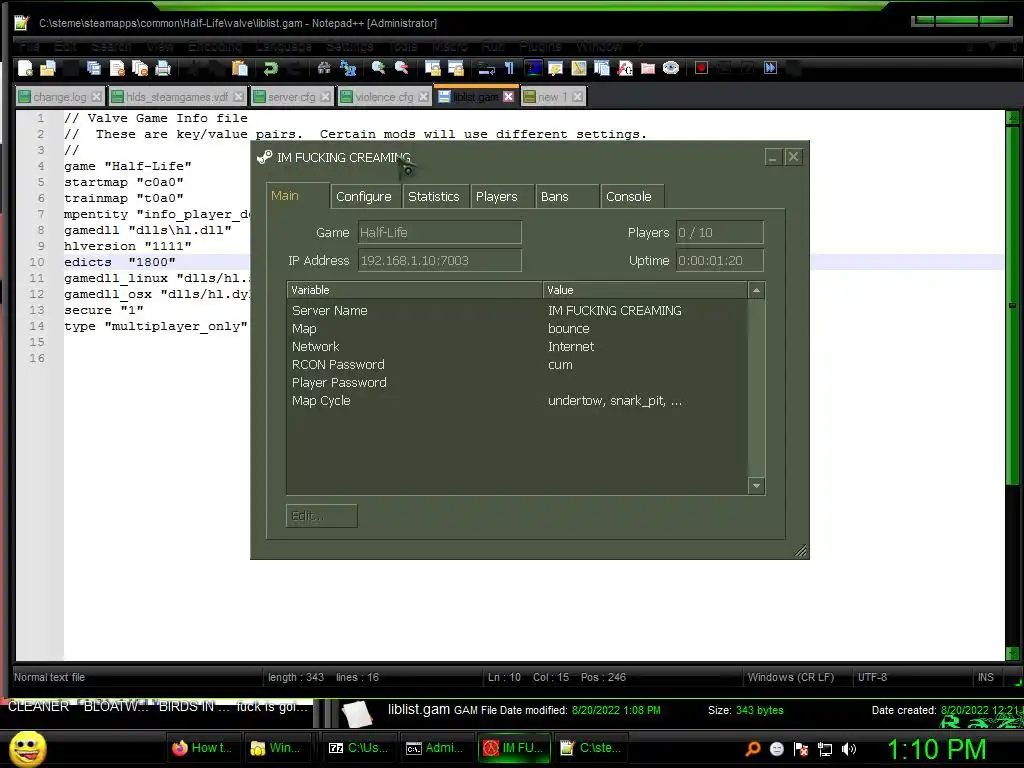Open the Document Map toolbar icon

(579, 68)
